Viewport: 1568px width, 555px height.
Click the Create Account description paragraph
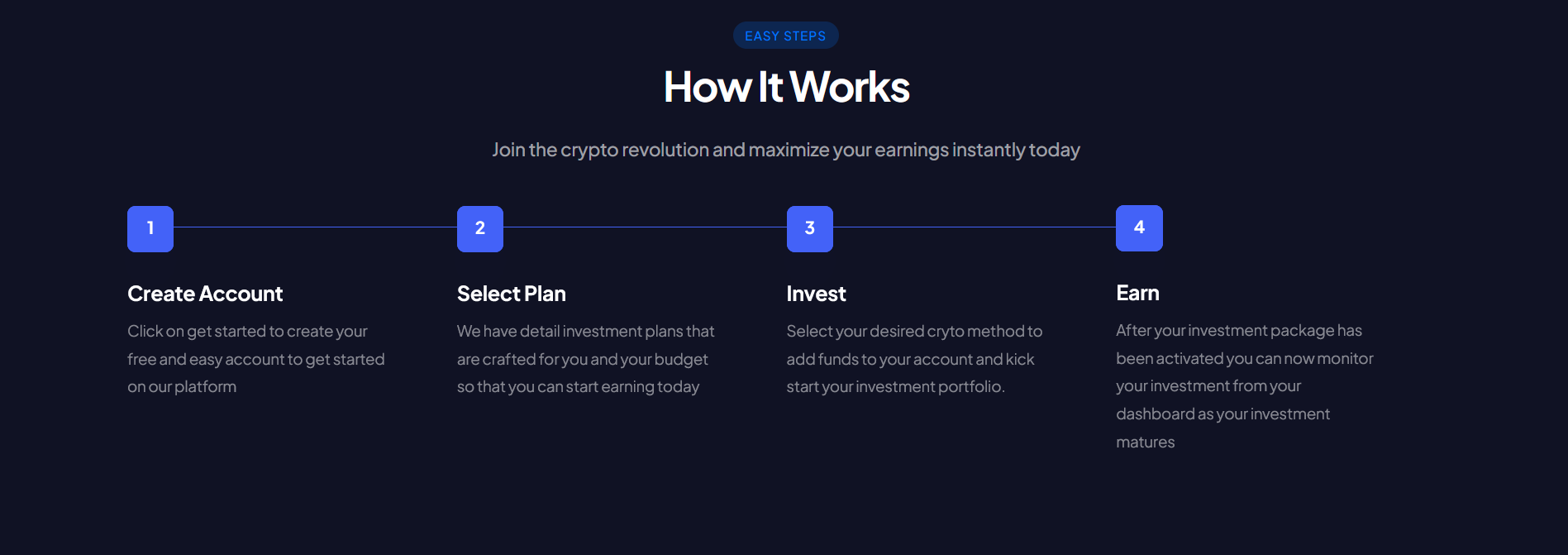[x=255, y=359]
